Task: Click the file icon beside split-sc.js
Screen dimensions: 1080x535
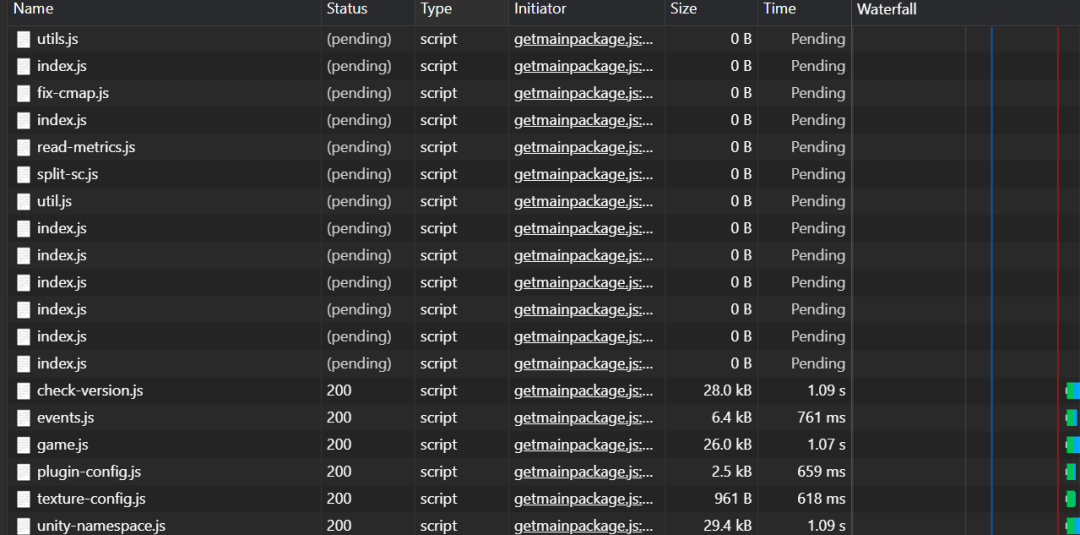Action: click(24, 174)
